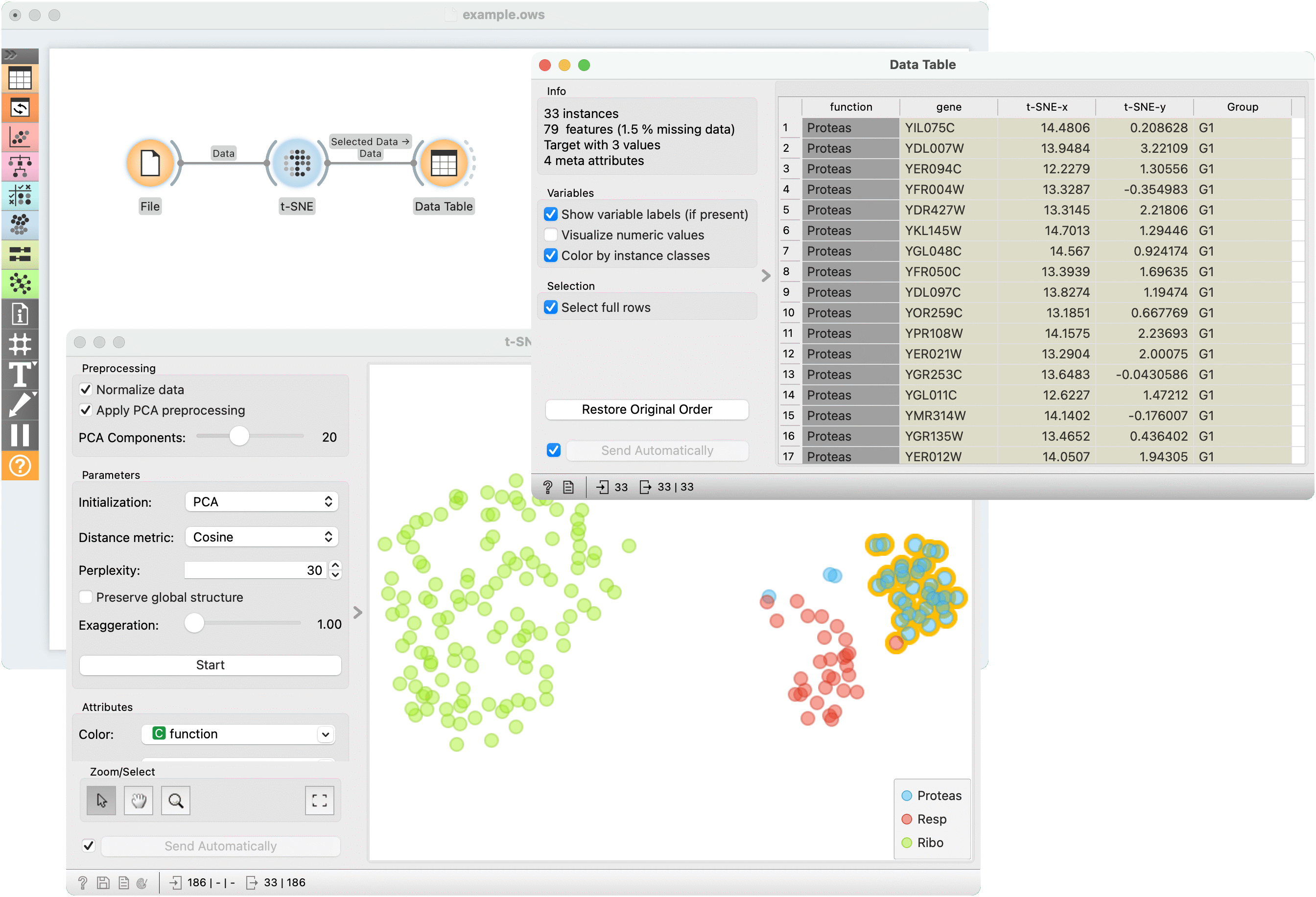Click the PCA Components slider handle
The height and width of the screenshot is (897, 1316).
coord(239,436)
